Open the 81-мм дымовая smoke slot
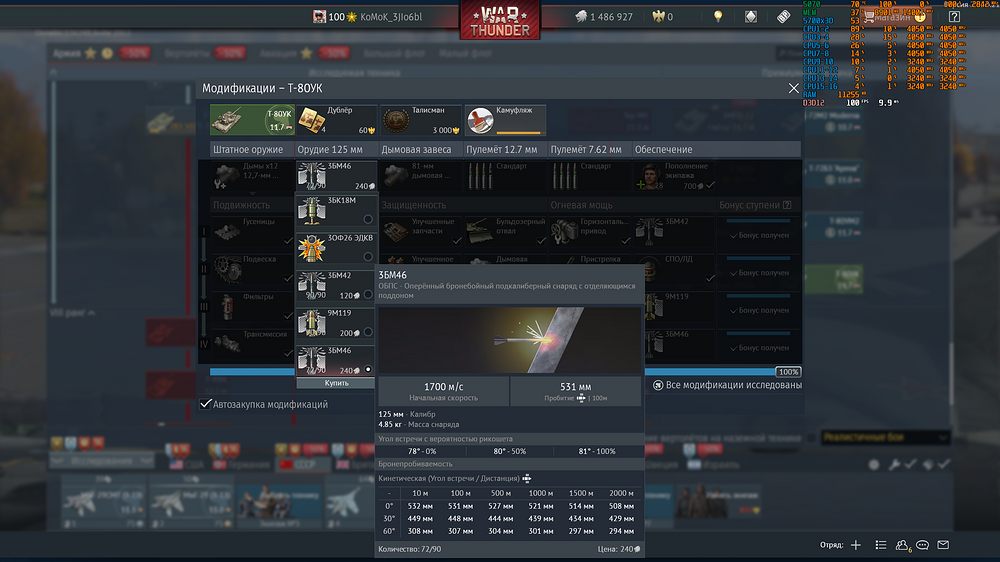 421,176
